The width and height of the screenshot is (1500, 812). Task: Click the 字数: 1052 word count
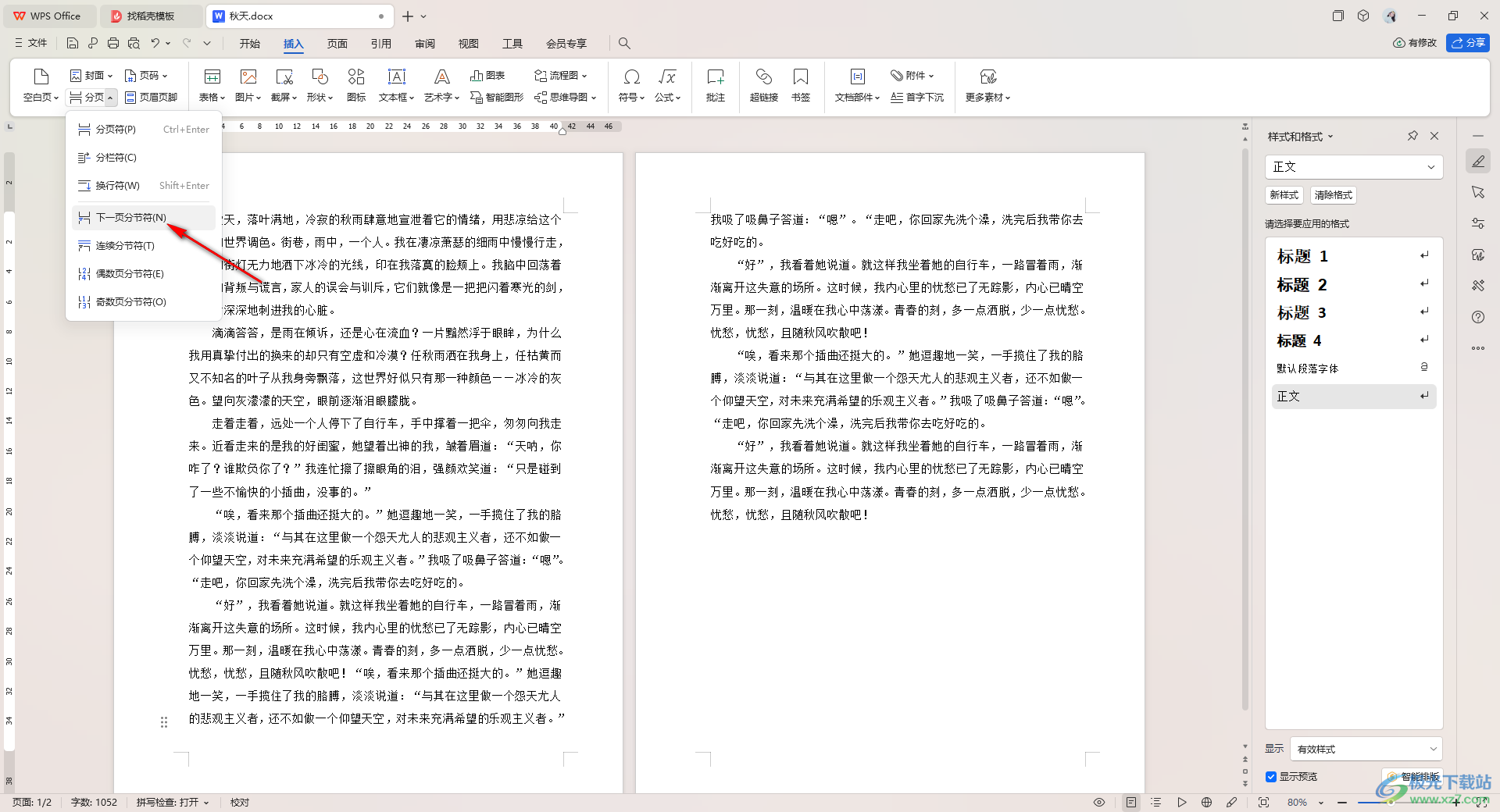(x=94, y=803)
